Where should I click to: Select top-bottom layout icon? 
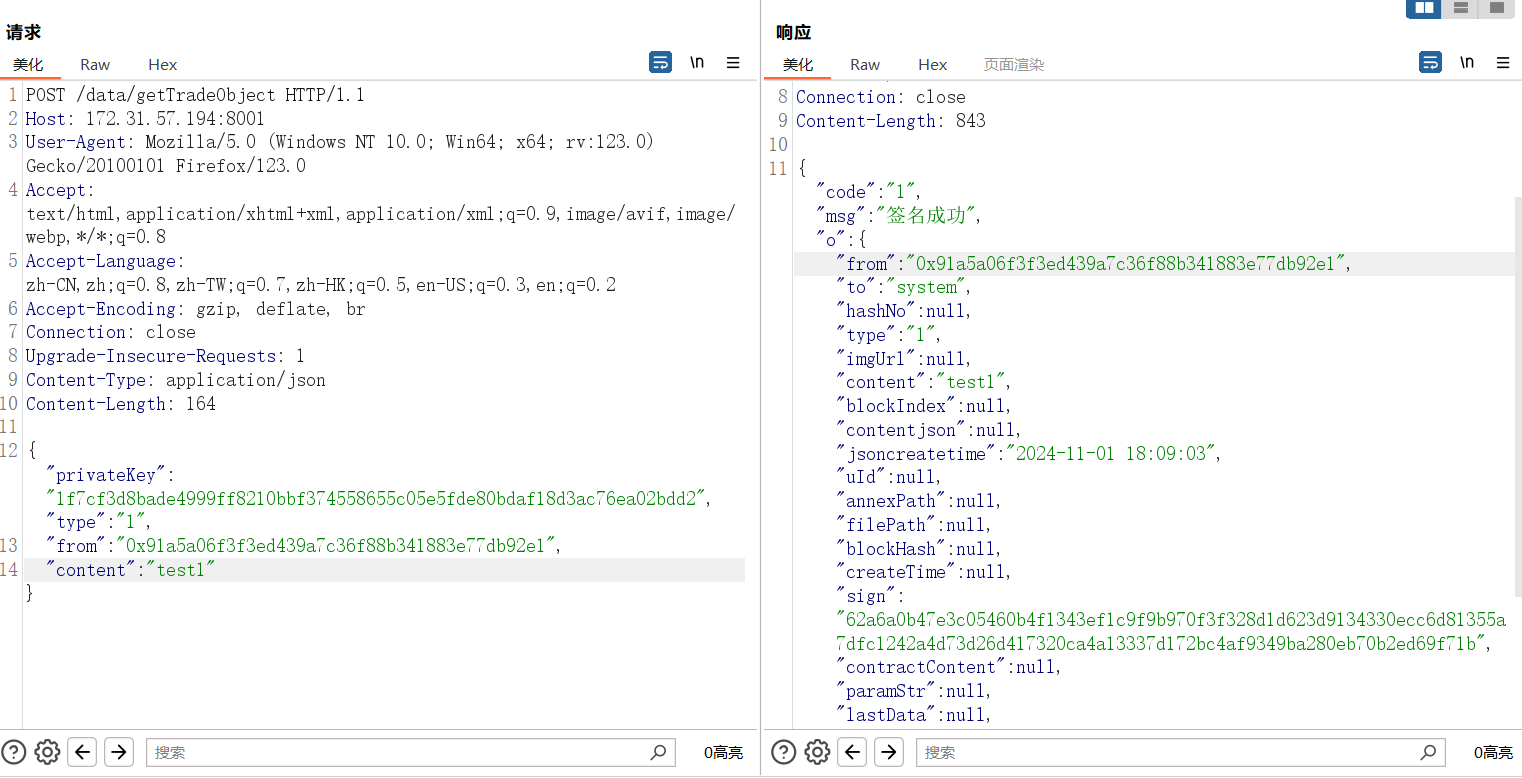(x=1461, y=8)
